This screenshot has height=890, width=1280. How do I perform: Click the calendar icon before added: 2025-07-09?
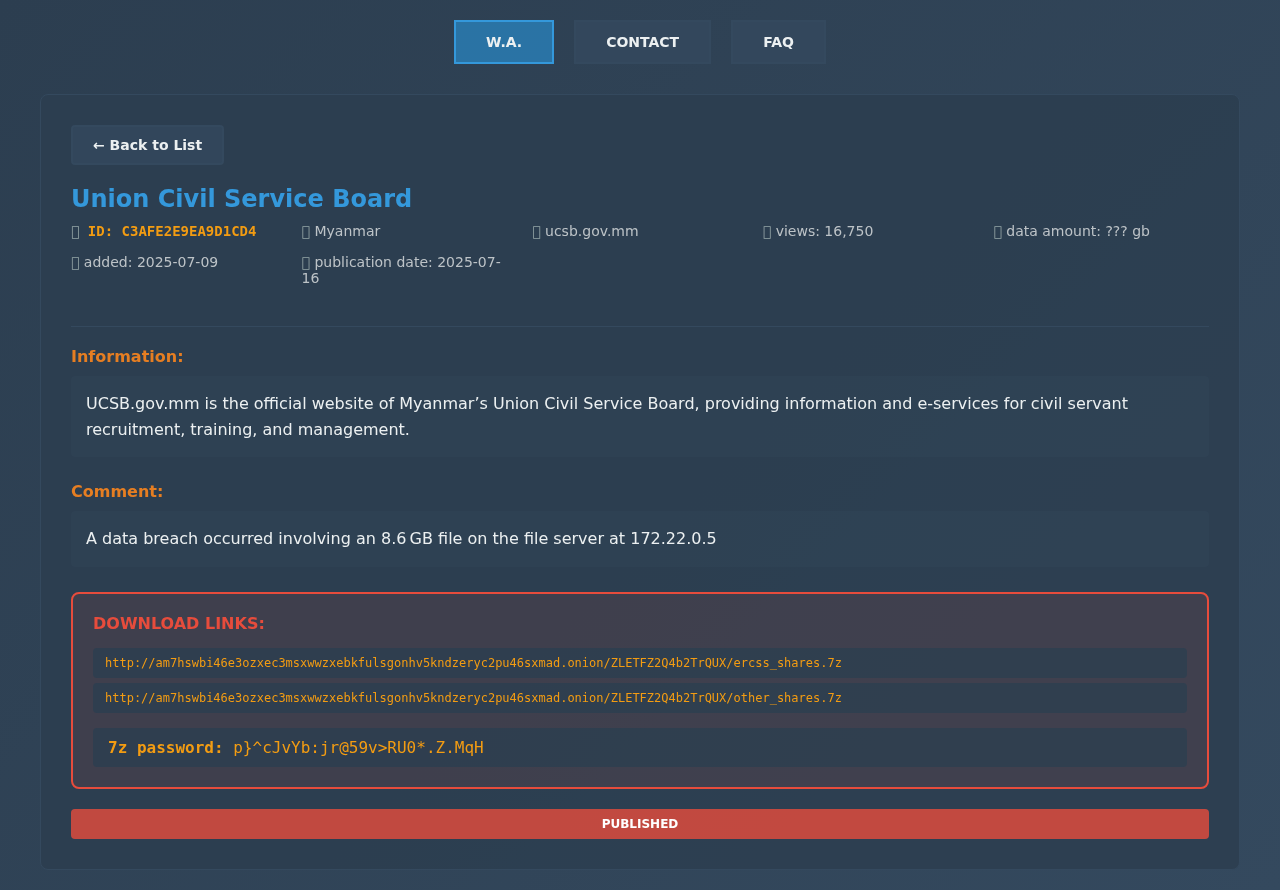[76, 262]
